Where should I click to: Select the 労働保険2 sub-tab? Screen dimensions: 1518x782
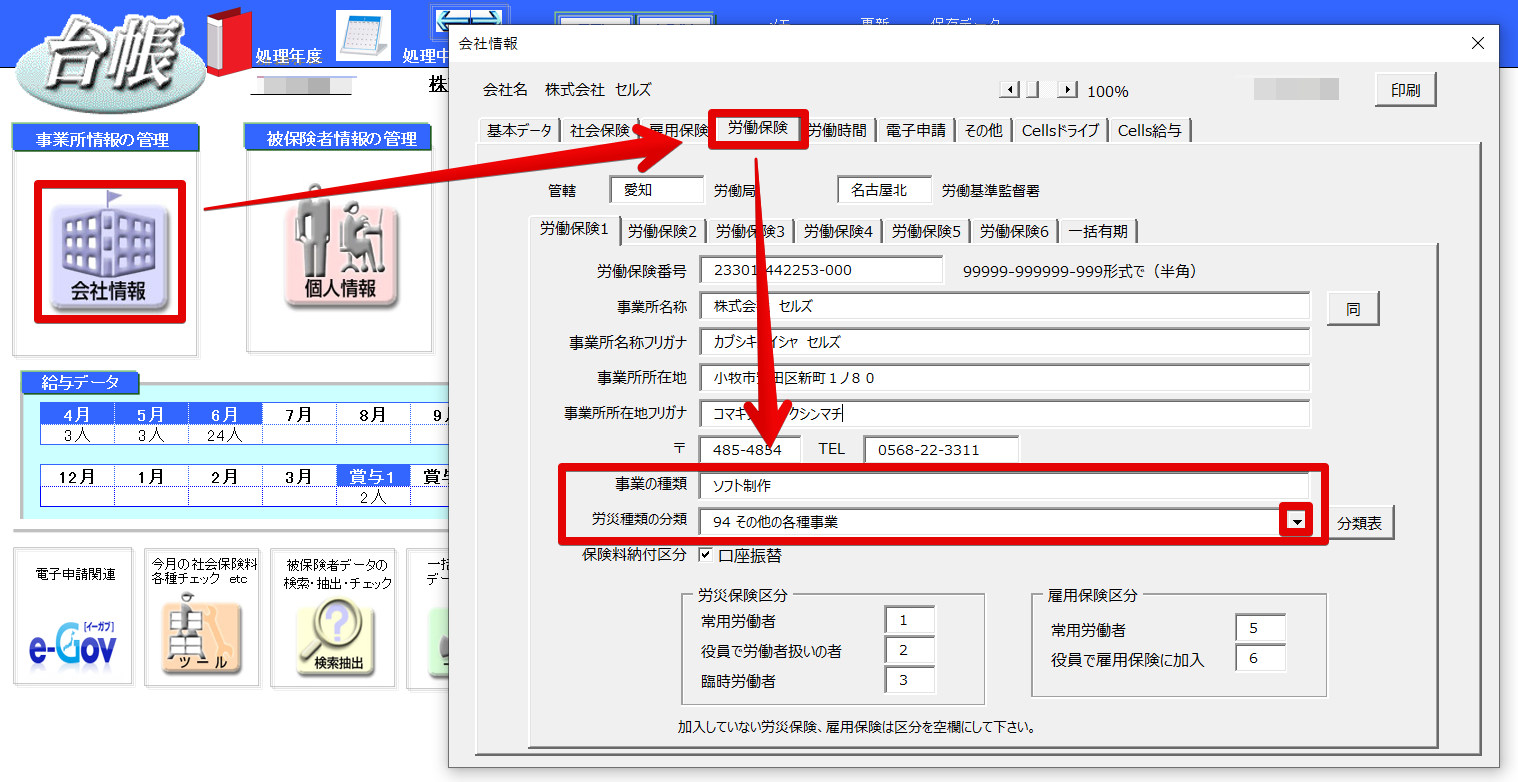[663, 231]
